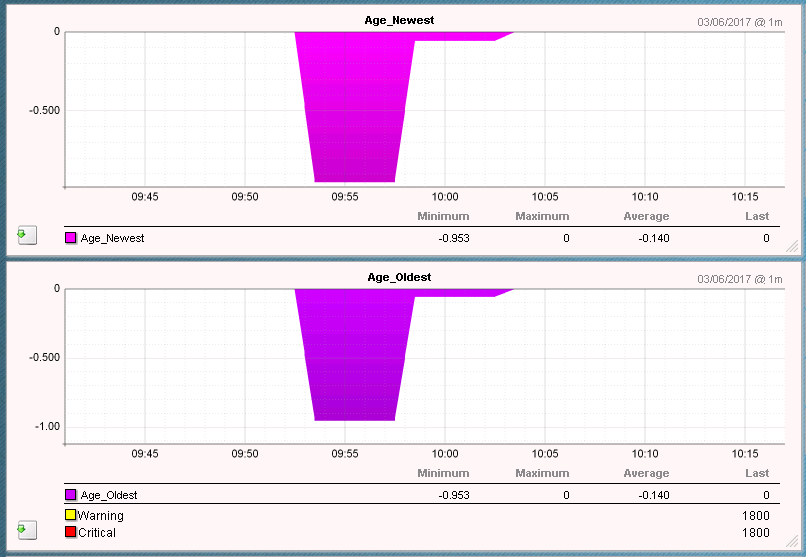Click the Average column header in Age_Oldest

point(646,473)
